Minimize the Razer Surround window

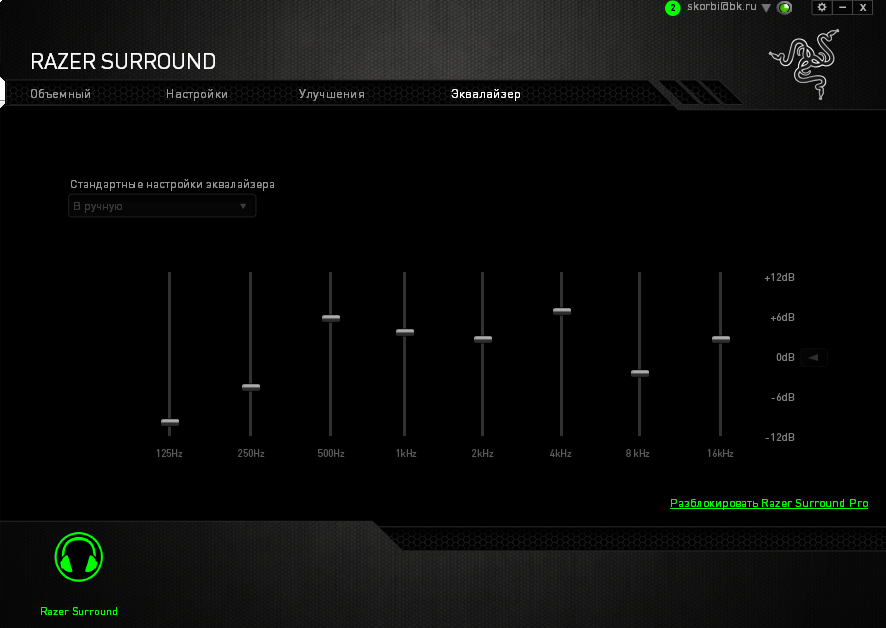coord(842,7)
